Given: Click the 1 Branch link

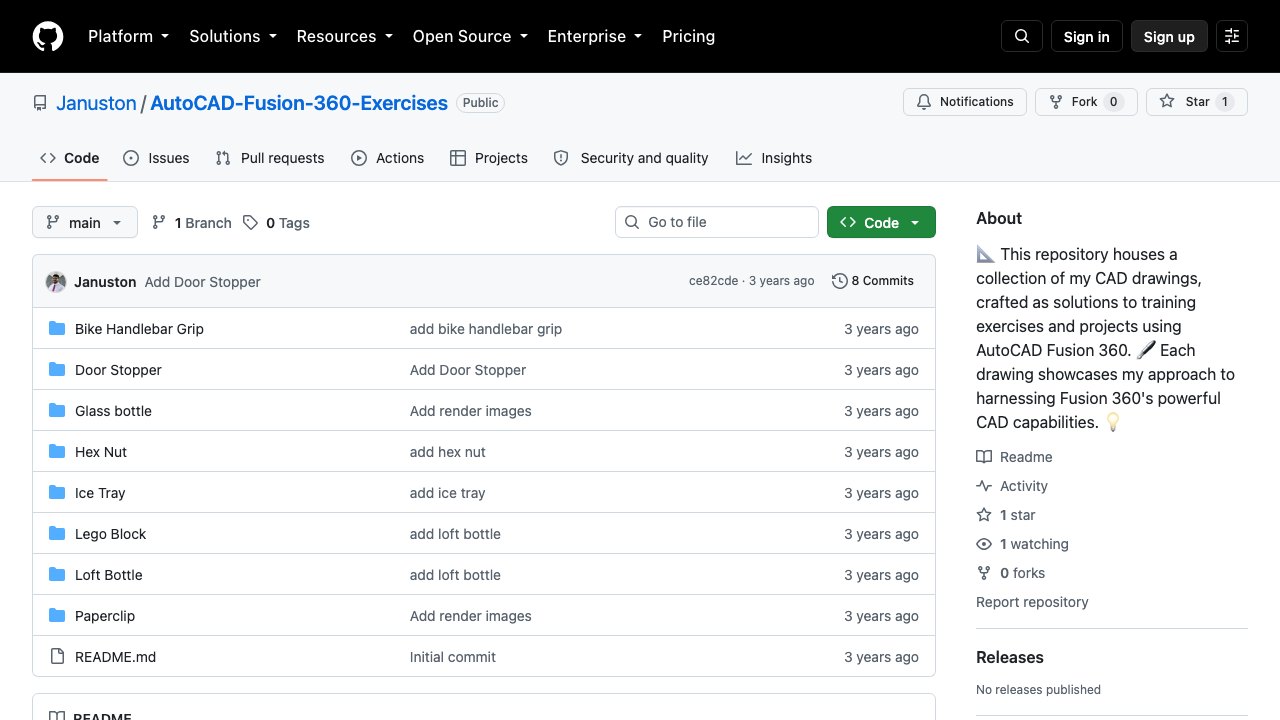Looking at the screenshot, I should (192, 223).
